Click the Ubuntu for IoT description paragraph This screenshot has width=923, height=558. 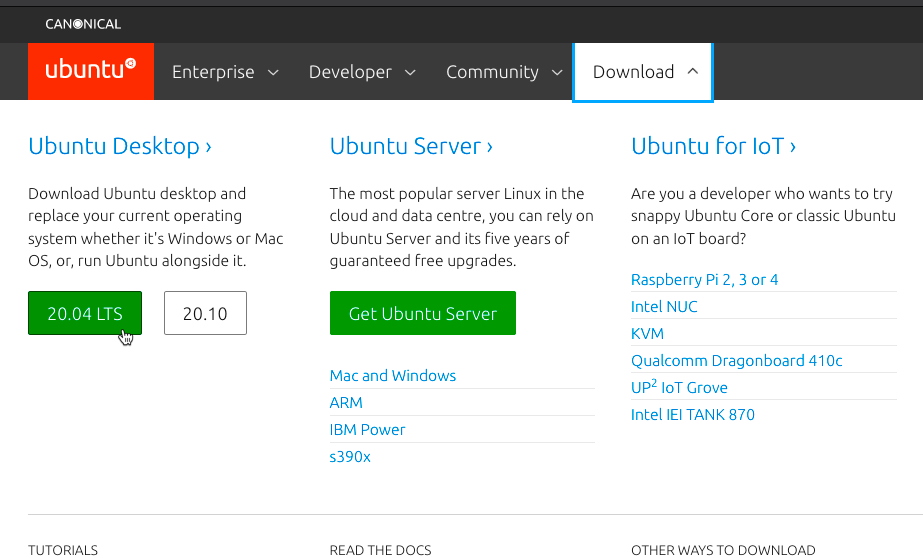(763, 216)
